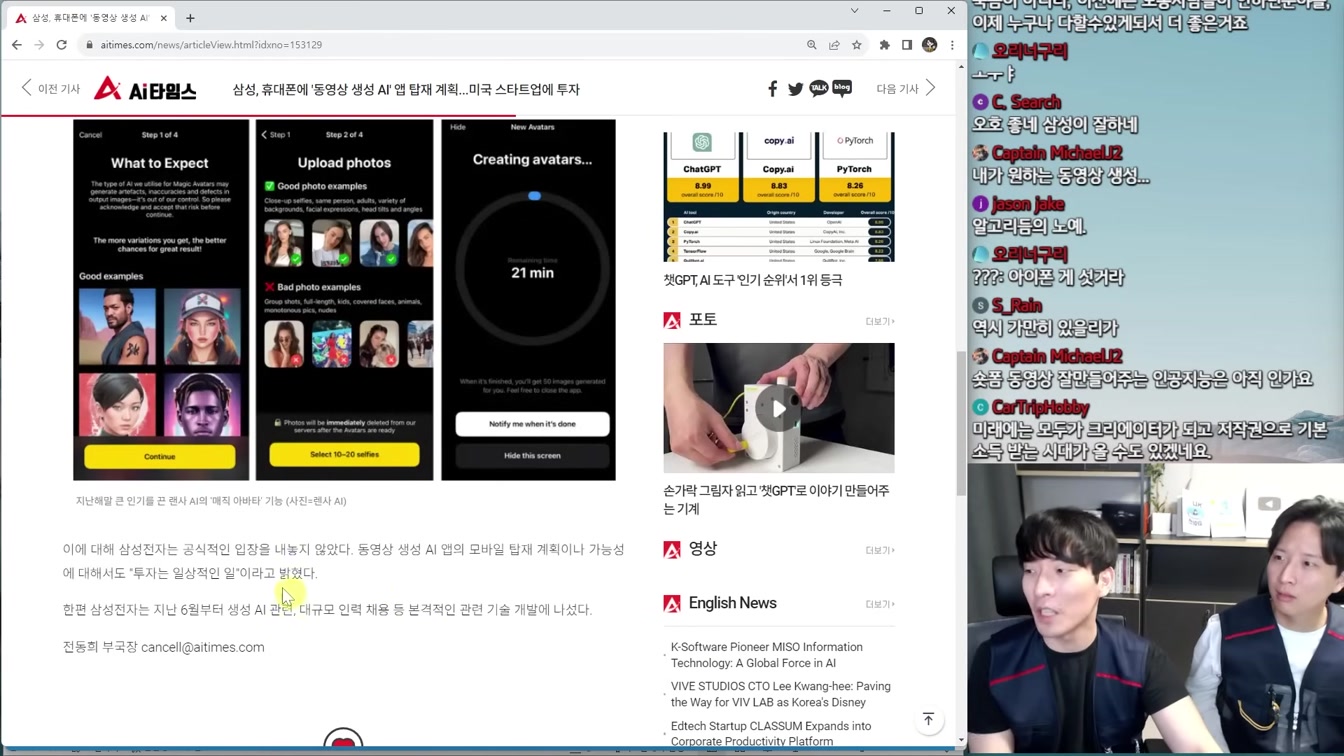Click the zoom magnifier icon in address bar
1344x756 pixels.
click(812, 45)
